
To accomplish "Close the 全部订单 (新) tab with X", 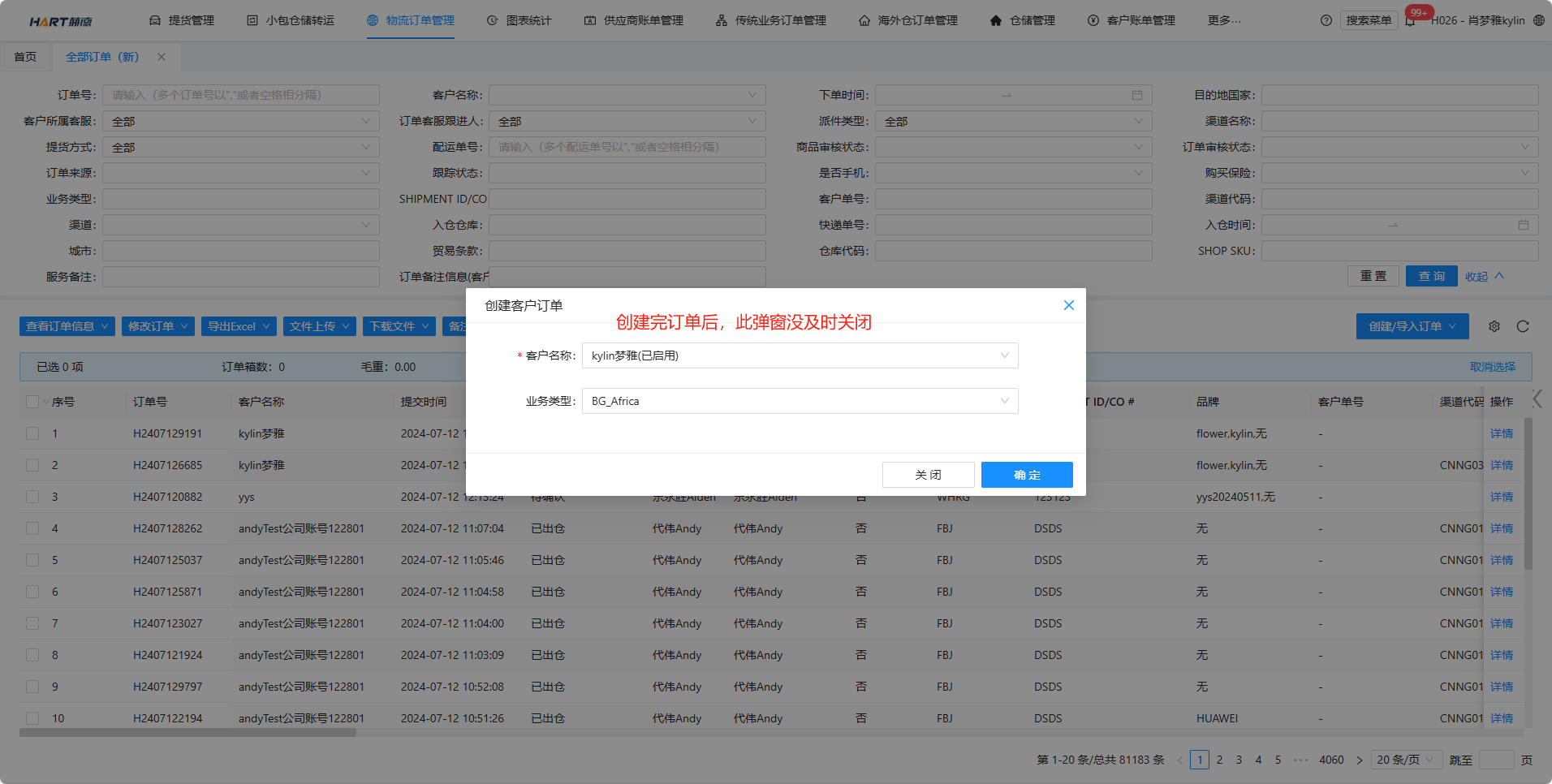I will 162,57.
